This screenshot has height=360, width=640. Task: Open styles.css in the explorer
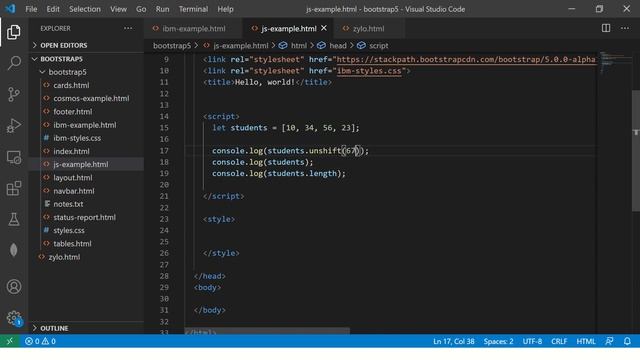tap(69, 230)
